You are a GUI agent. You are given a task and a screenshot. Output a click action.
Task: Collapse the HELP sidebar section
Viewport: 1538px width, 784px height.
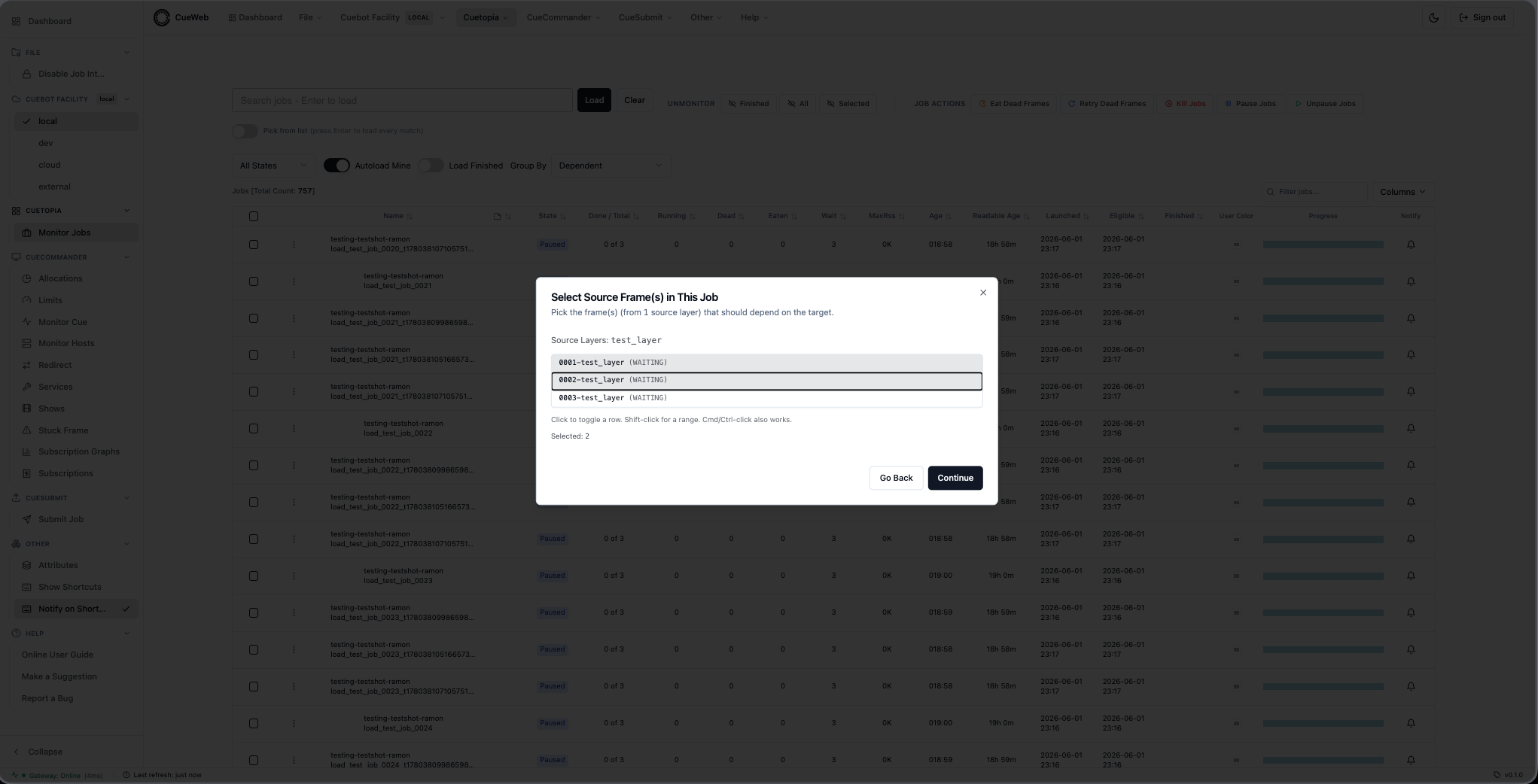pyautogui.click(x=126, y=634)
